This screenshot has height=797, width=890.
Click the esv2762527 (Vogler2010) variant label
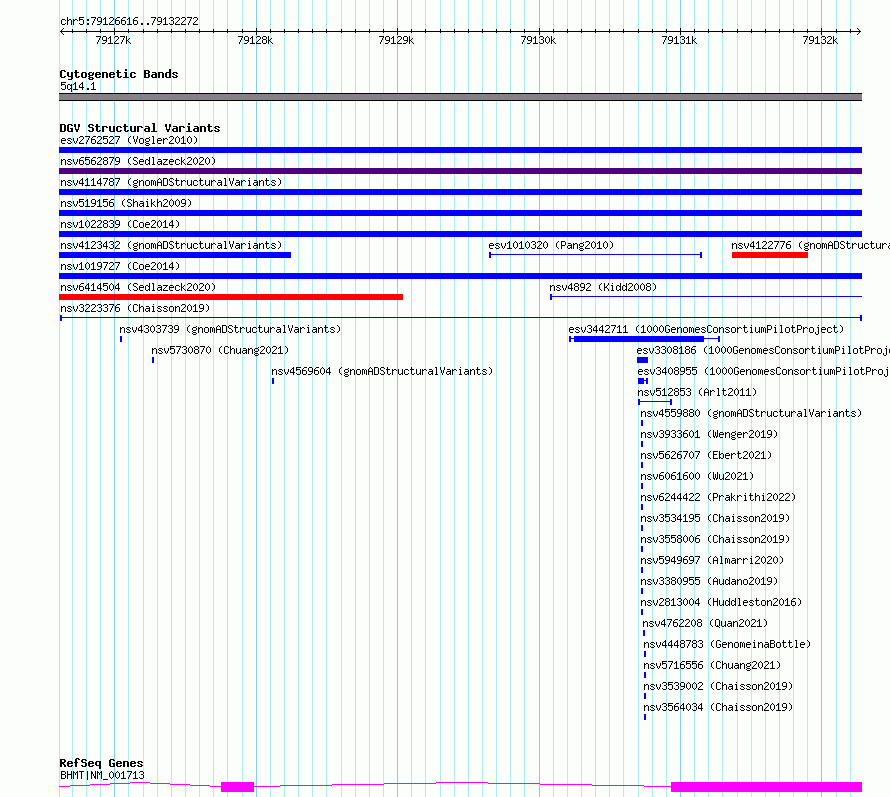(x=129, y=140)
